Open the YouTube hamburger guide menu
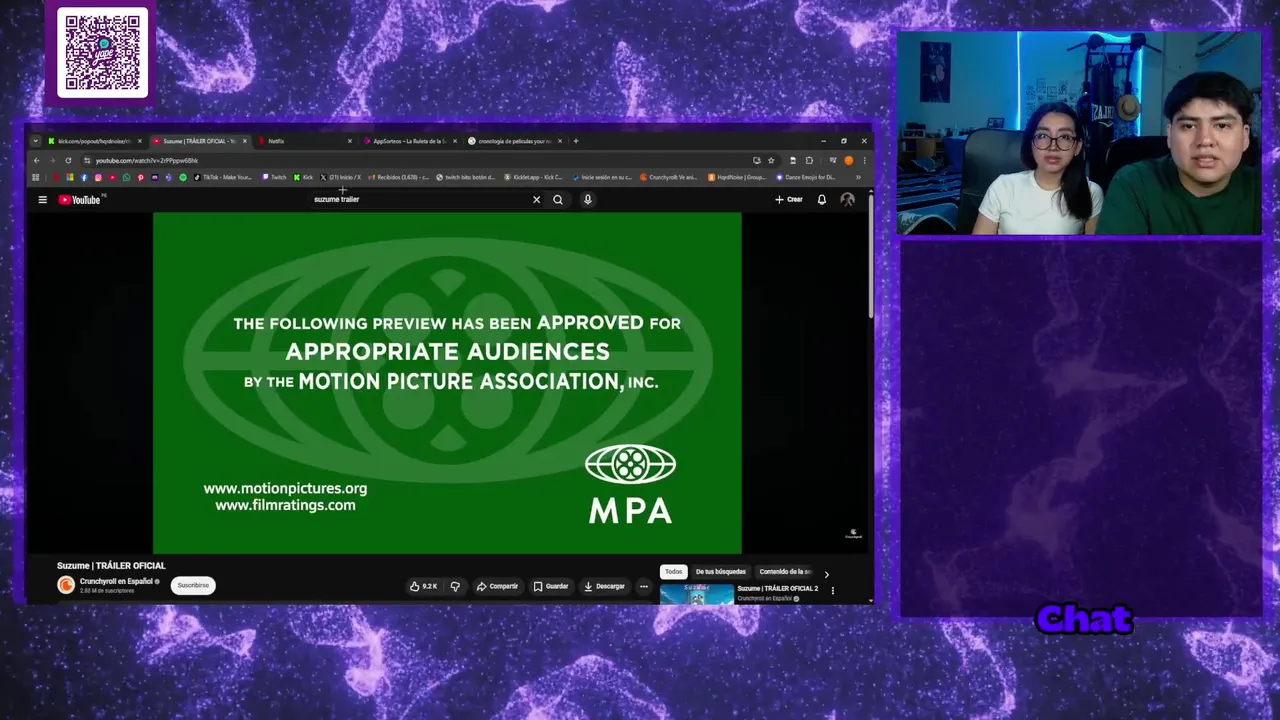Viewport: 1280px width, 720px height. (42, 200)
